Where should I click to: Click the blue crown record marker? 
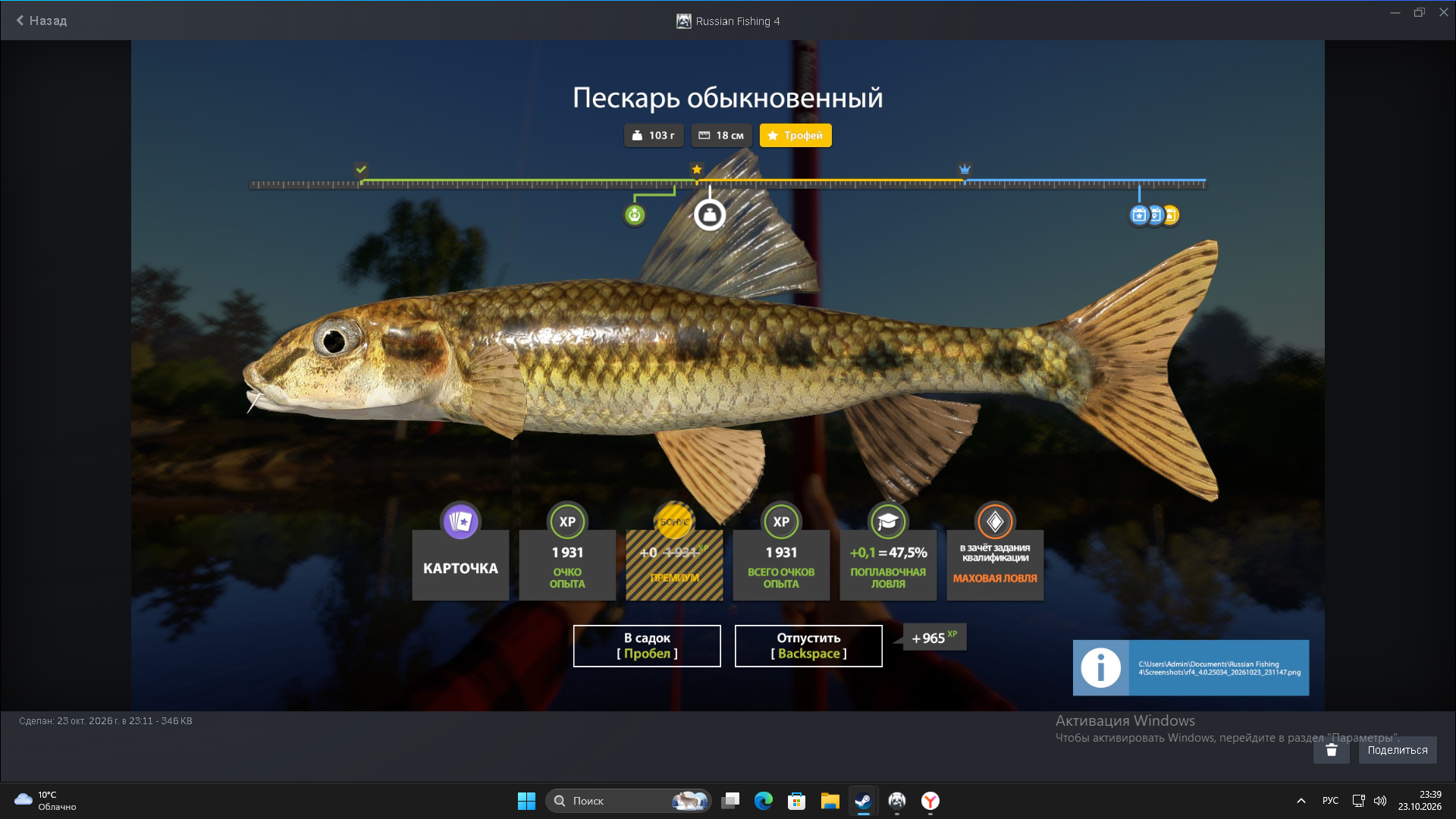(x=965, y=169)
